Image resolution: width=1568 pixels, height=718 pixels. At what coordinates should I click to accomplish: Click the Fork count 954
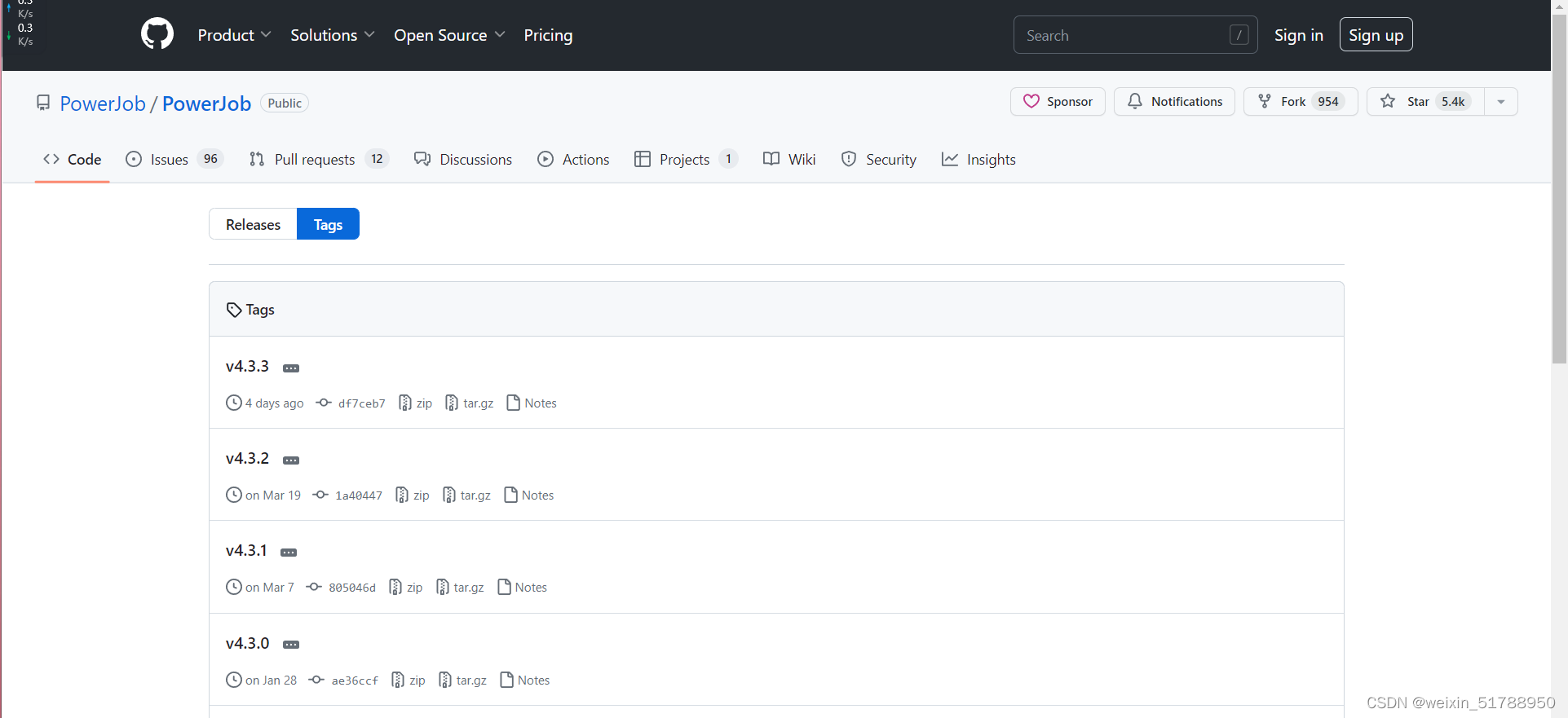[x=1328, y=102]
